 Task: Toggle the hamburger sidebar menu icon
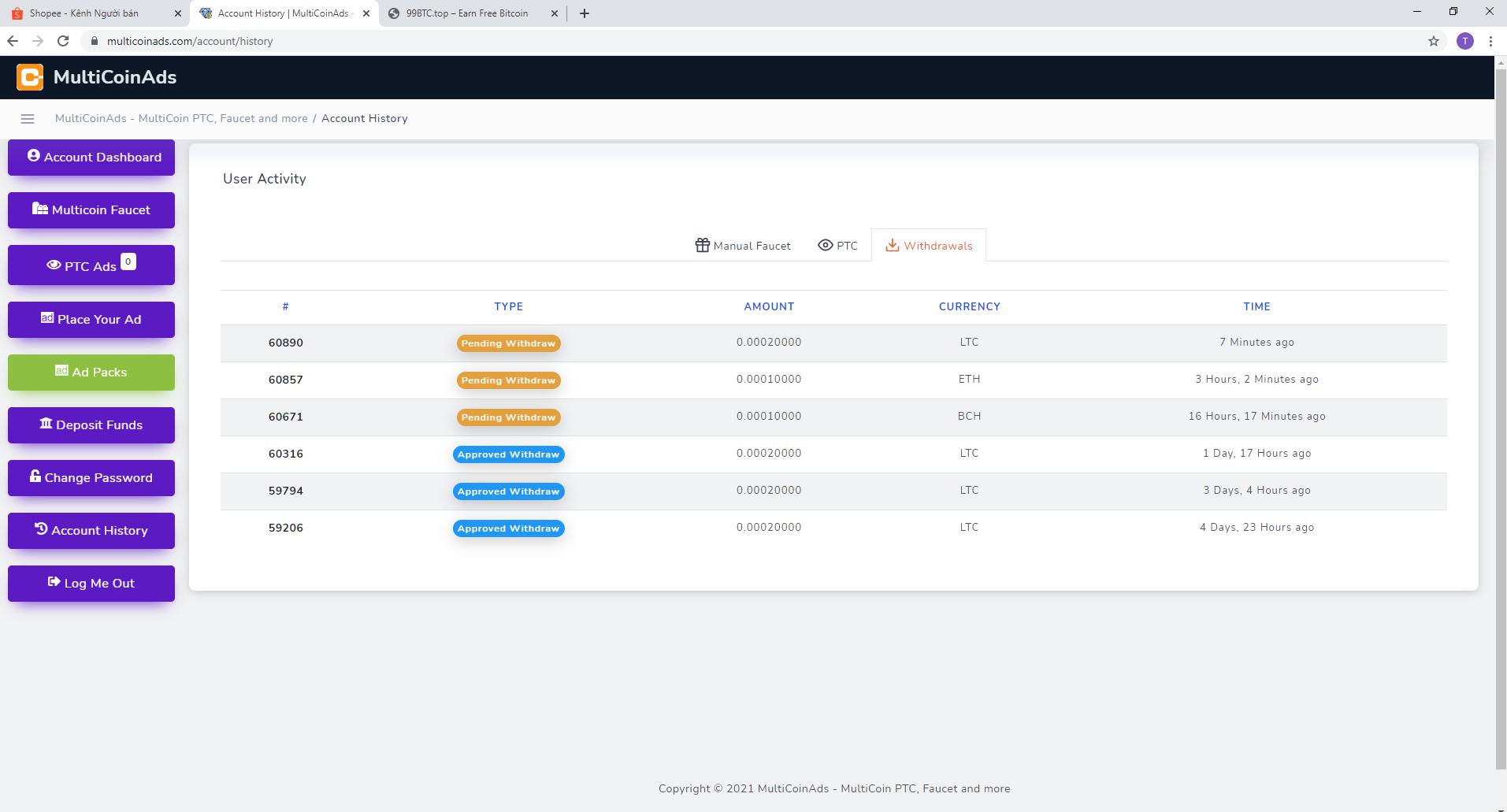coord(28,119)
